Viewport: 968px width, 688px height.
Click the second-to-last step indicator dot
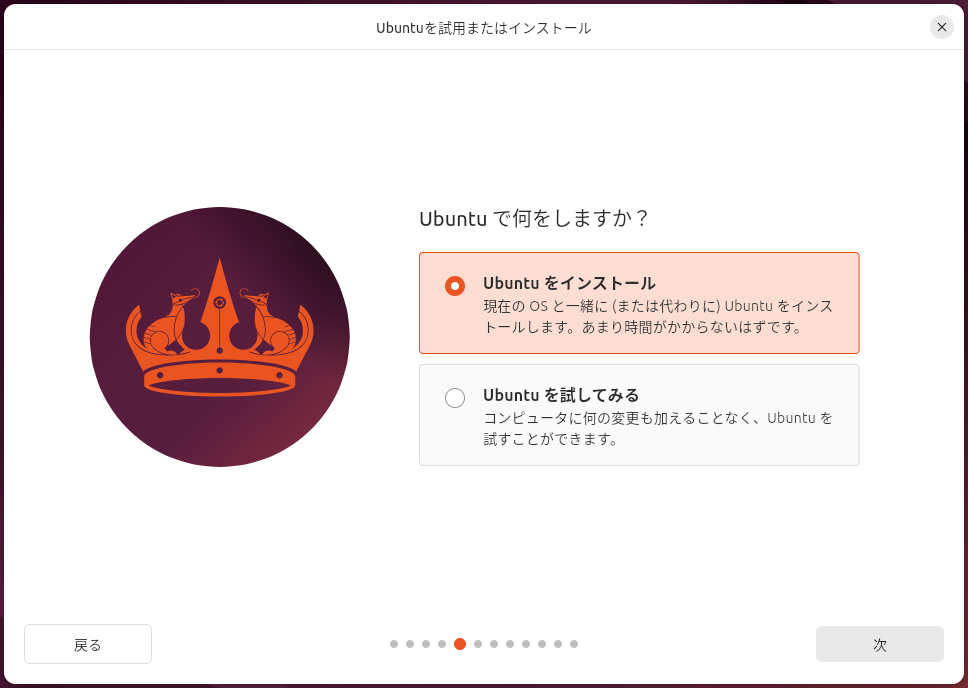(558, 644)
